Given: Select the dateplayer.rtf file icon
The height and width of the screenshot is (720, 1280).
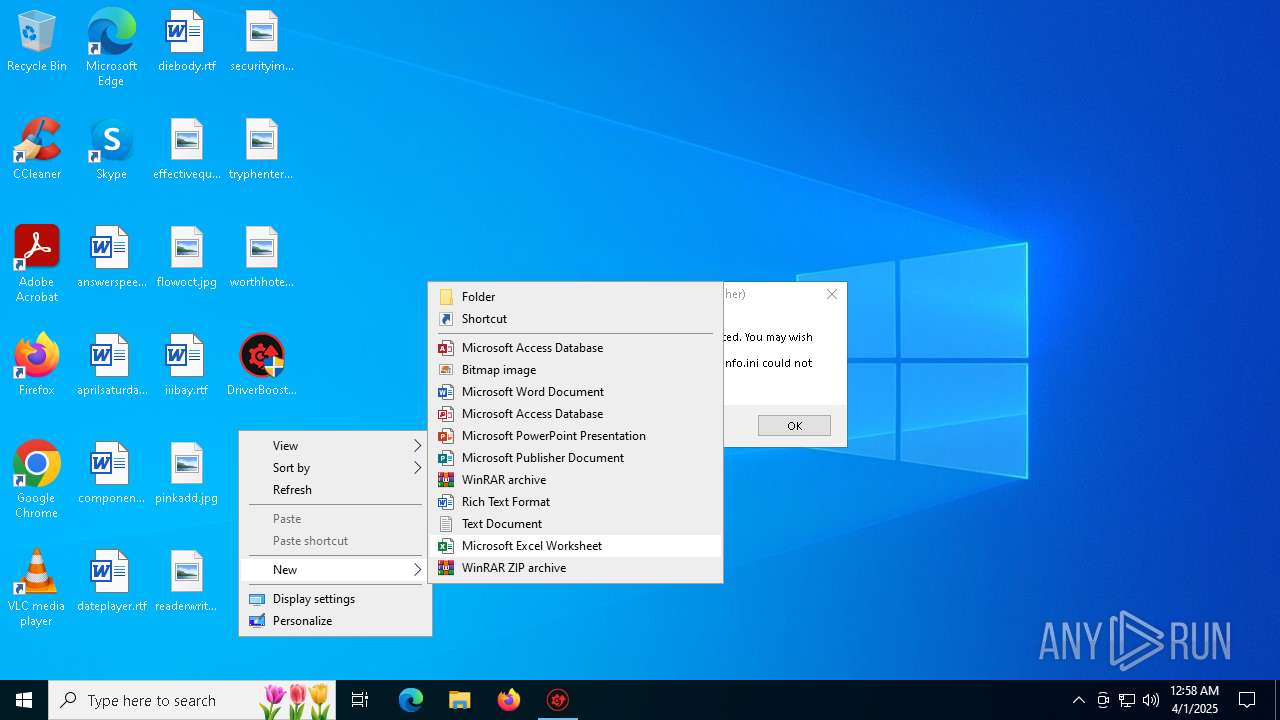Looking at the screenshot, I should point(111,582).
